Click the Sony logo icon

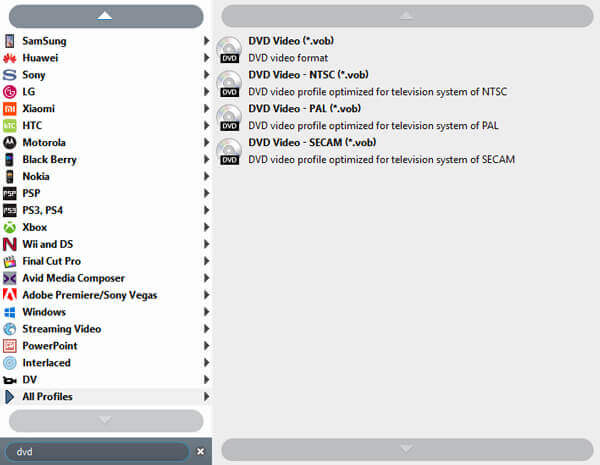click(10, 75)
